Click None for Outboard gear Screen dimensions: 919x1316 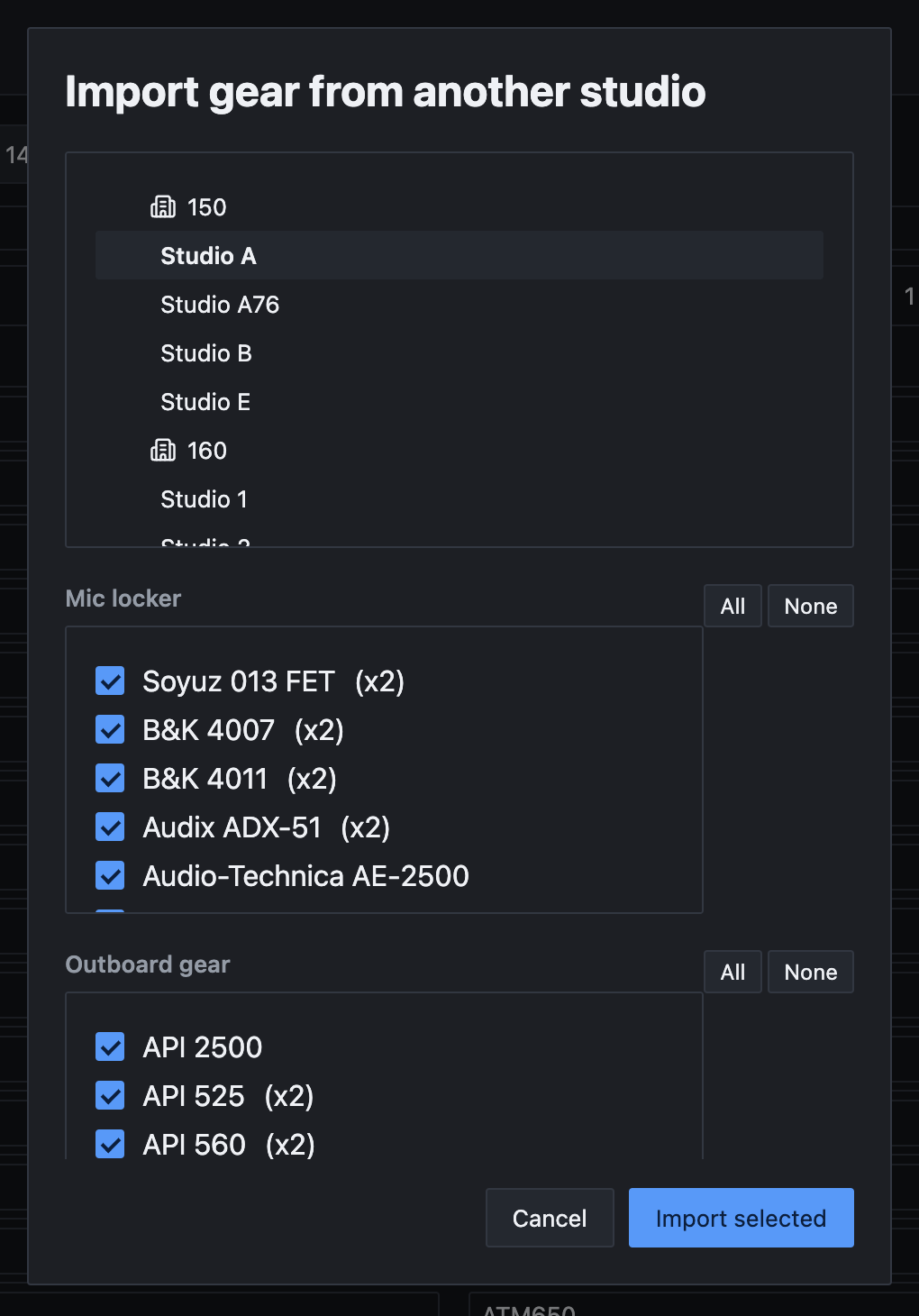[811, 972]
